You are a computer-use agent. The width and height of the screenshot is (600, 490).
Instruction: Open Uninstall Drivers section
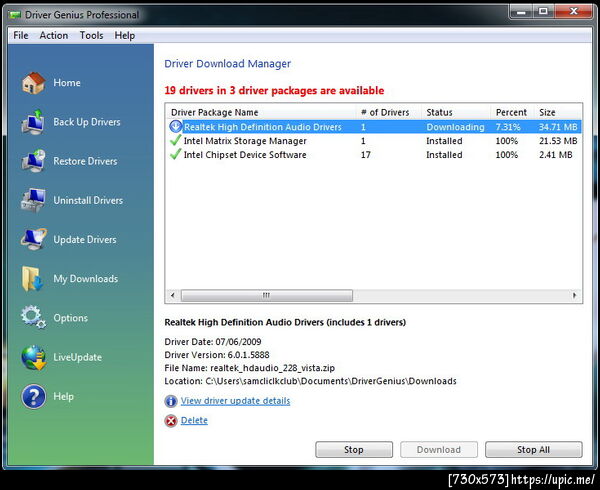pyautogui.click(x=88, y=200)
